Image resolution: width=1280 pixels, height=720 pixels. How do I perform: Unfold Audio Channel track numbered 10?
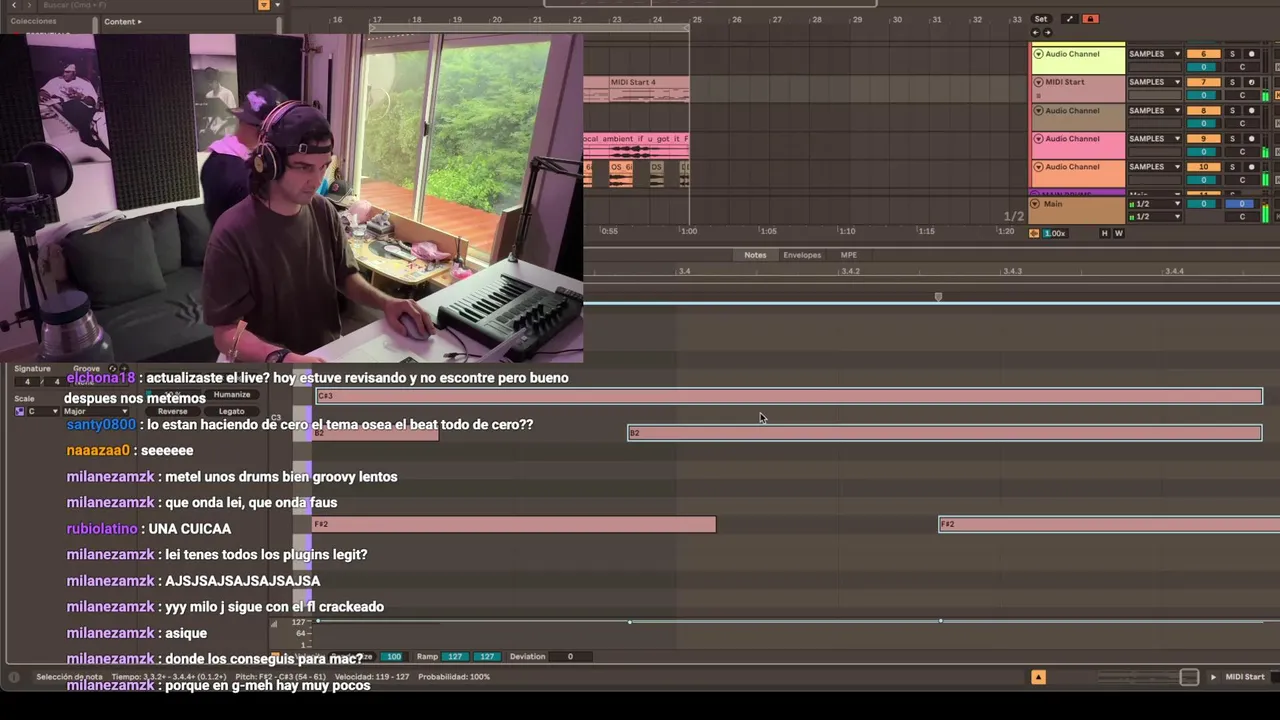1038,167
